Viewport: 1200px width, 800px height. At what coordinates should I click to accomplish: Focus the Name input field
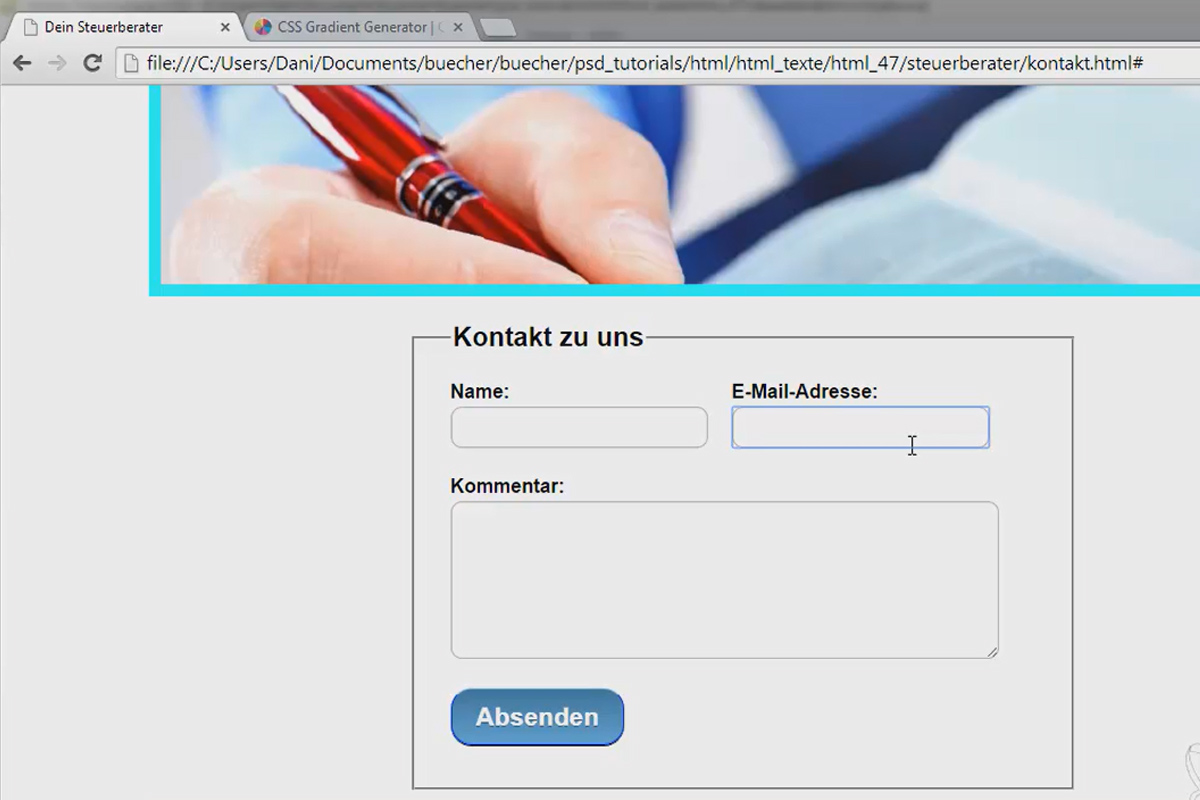tap(579, 427)
